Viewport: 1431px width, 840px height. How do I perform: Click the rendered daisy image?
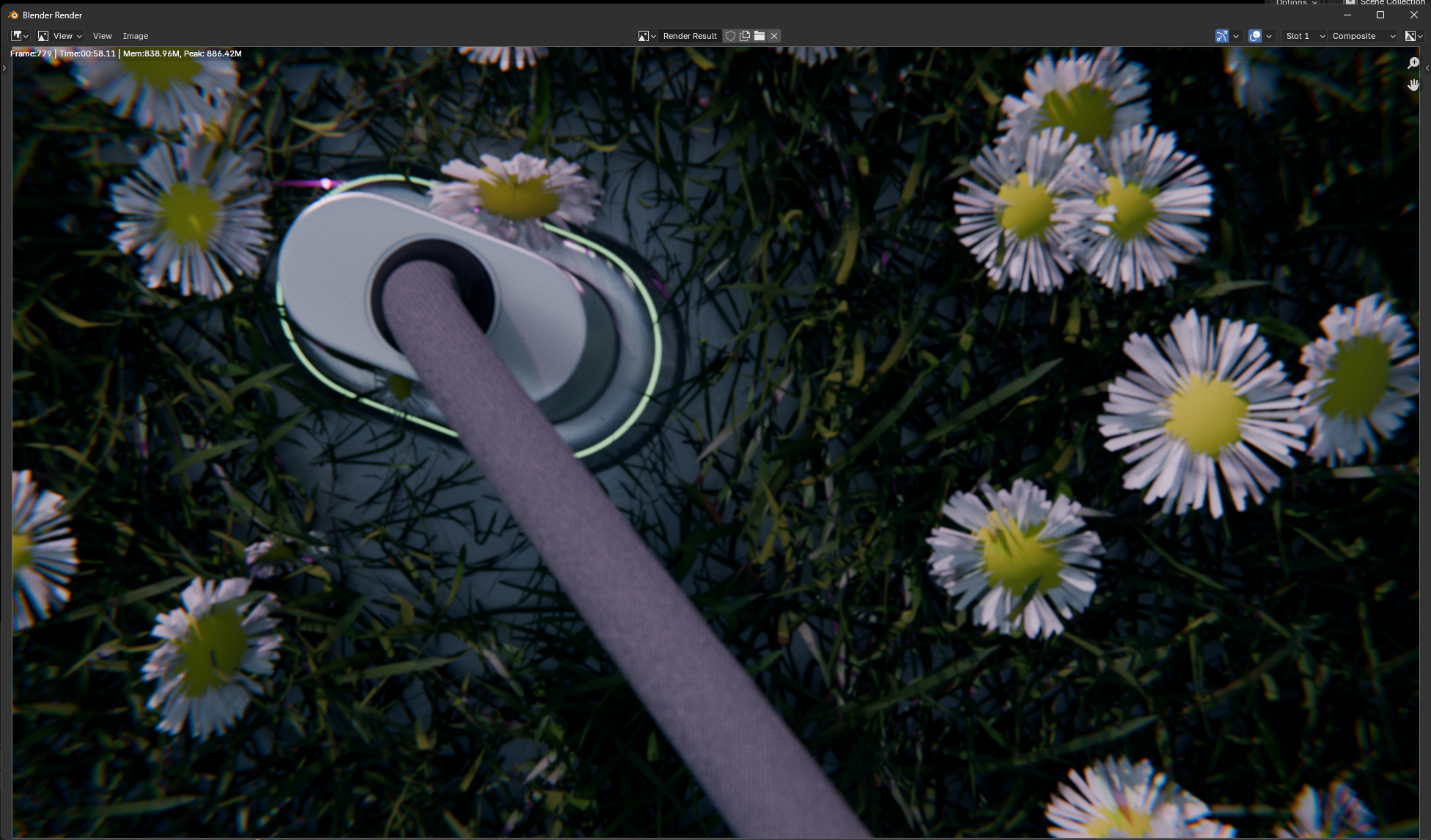point(715,442)
